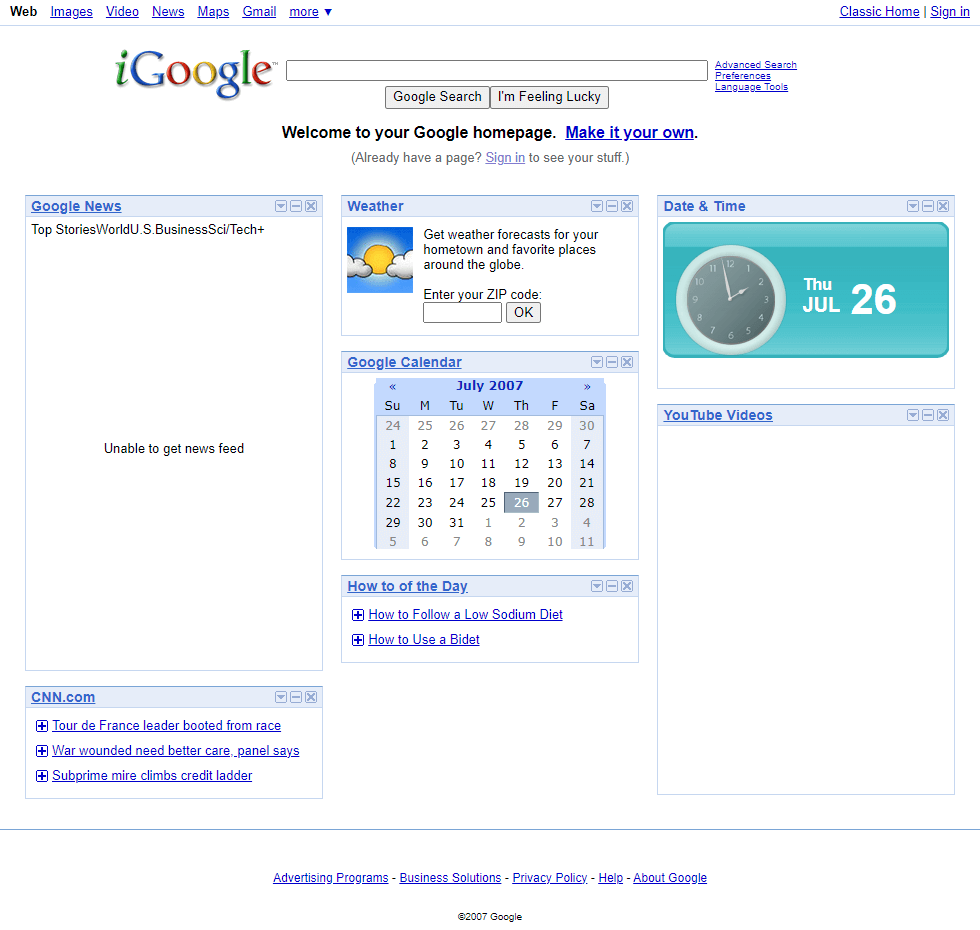The width and height of the screenshot is (980, 930).
Task: Open Classic Home link
Action: click(879, 12)
